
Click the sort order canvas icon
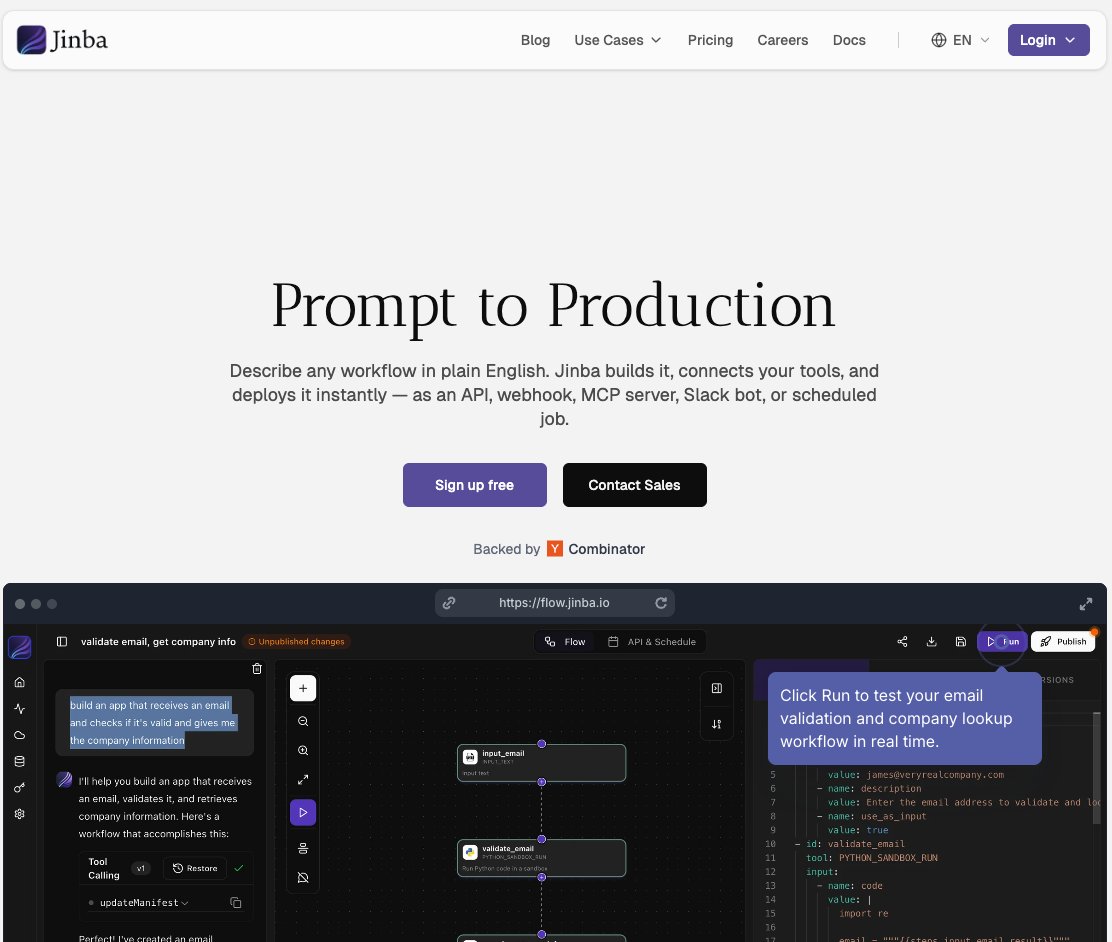(716, 724)
